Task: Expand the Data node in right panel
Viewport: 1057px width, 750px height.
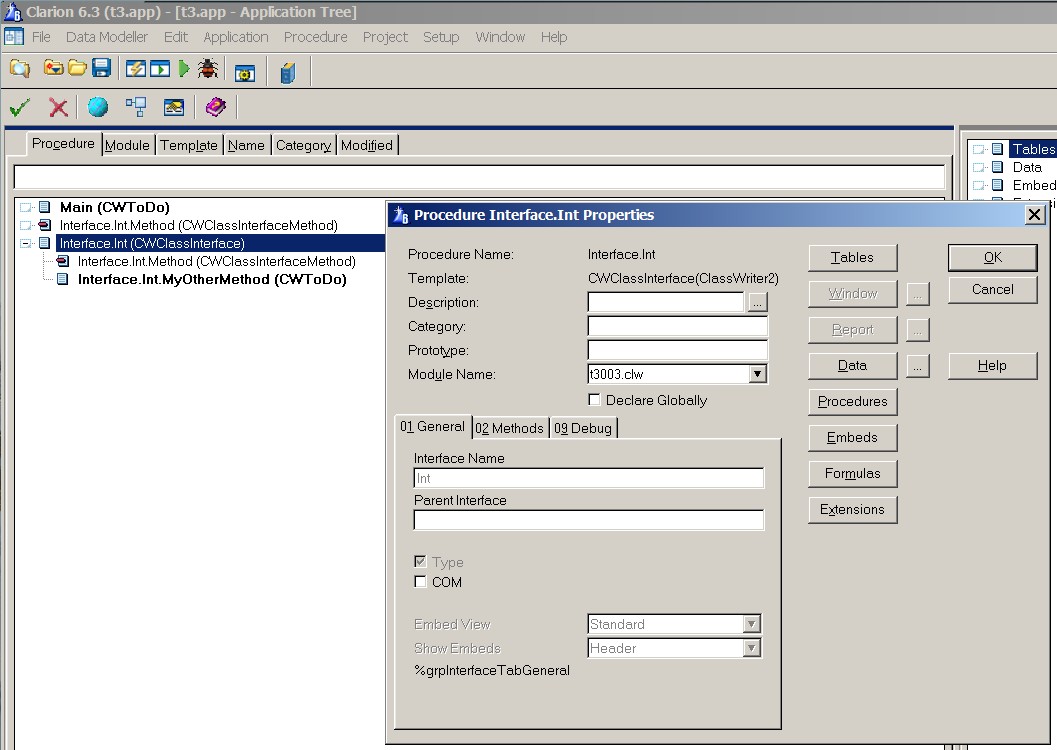Action: pyautogui.click(x=977, y=167)
